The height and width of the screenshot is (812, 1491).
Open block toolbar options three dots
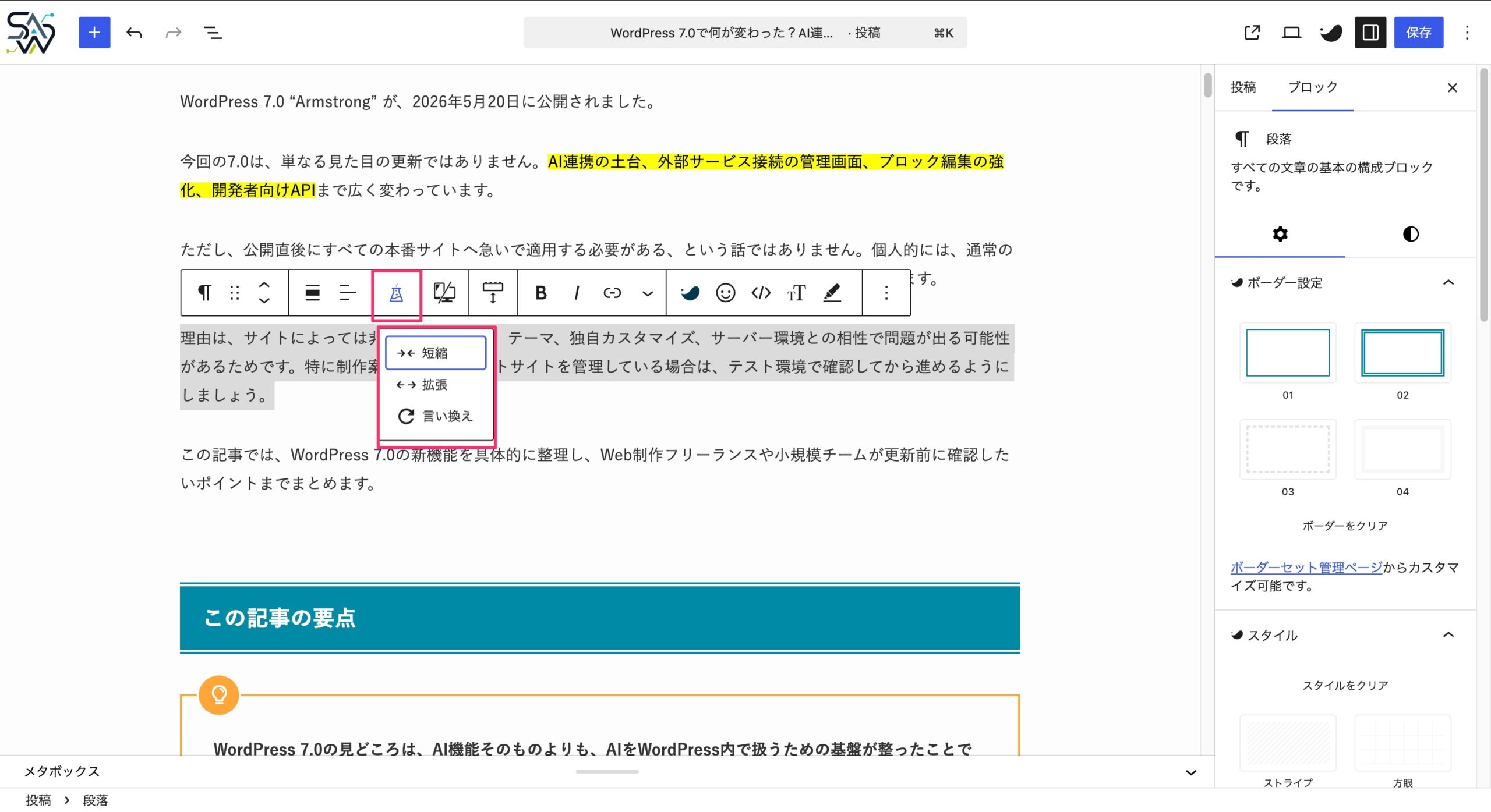coord(886,293)
